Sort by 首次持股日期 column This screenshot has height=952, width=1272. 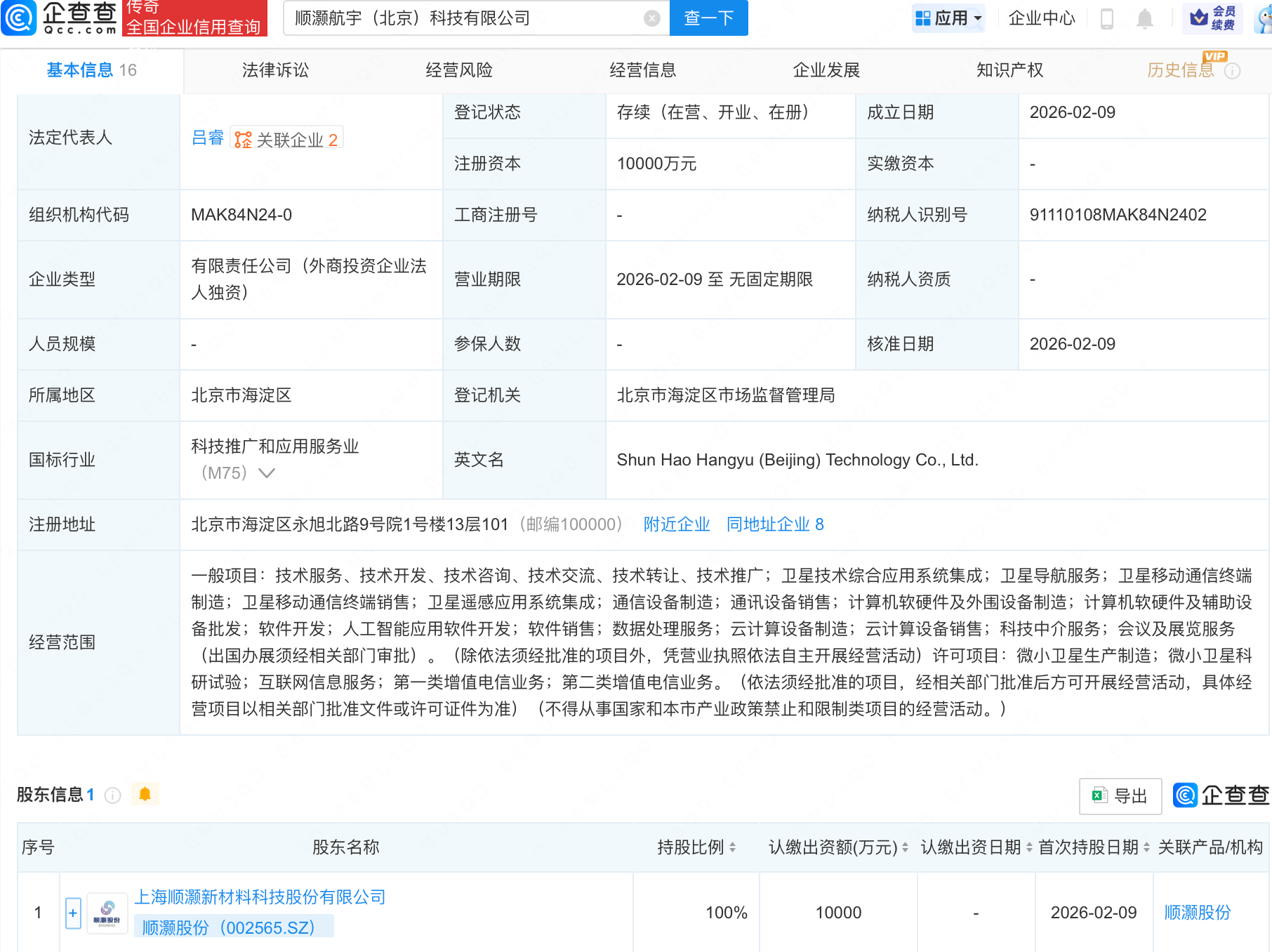(x=1146, y=847)
